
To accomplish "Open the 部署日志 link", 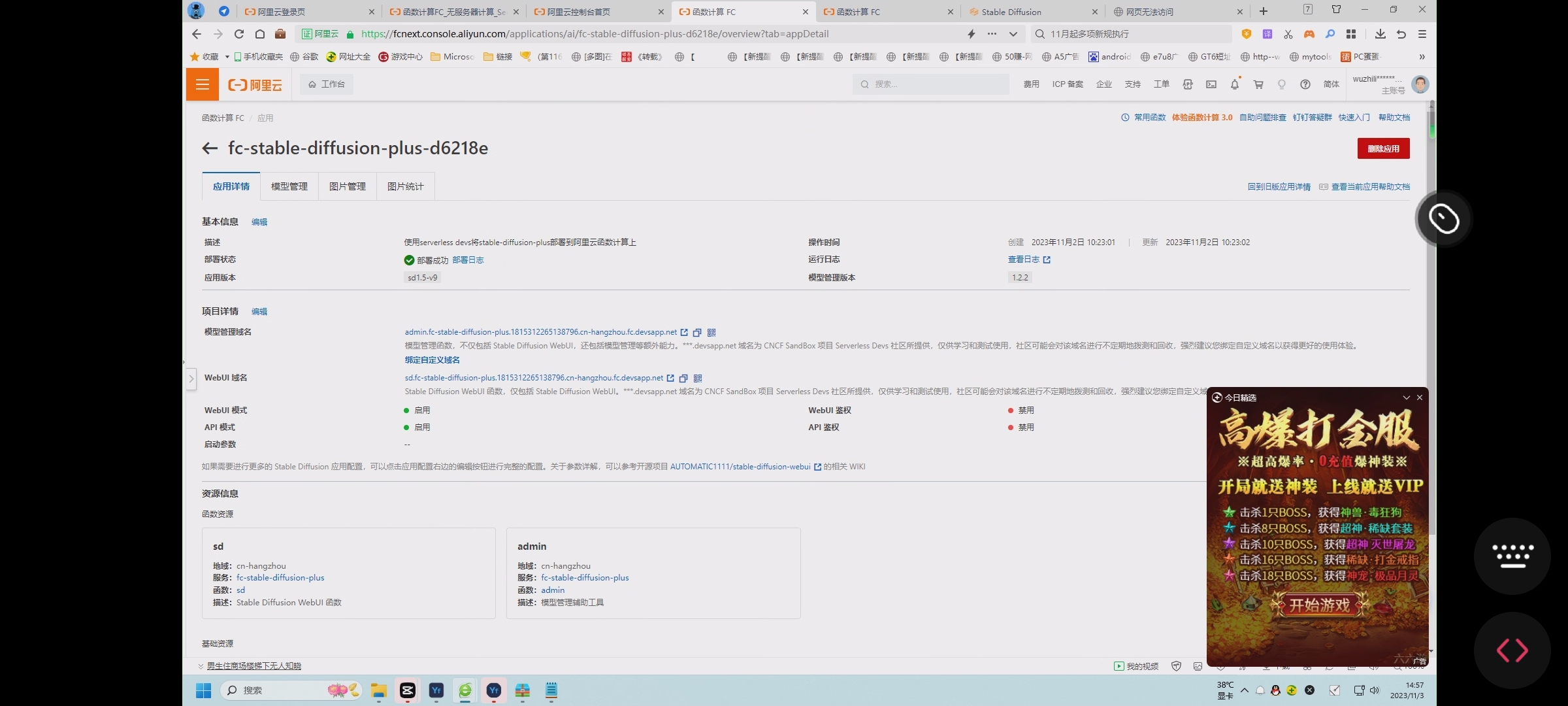I will click(468, 260).
